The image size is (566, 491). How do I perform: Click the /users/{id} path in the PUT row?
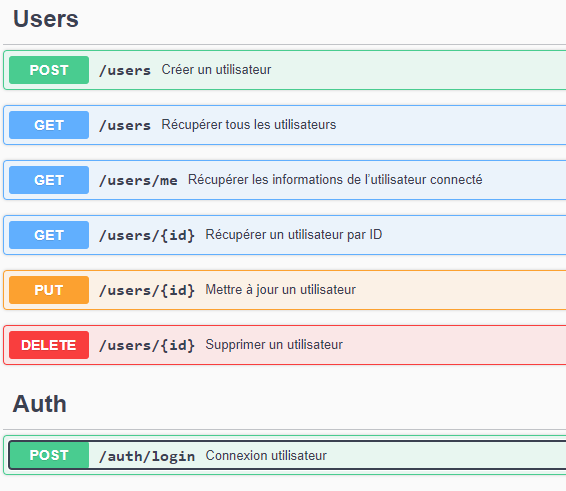click(x=147, y=290)
